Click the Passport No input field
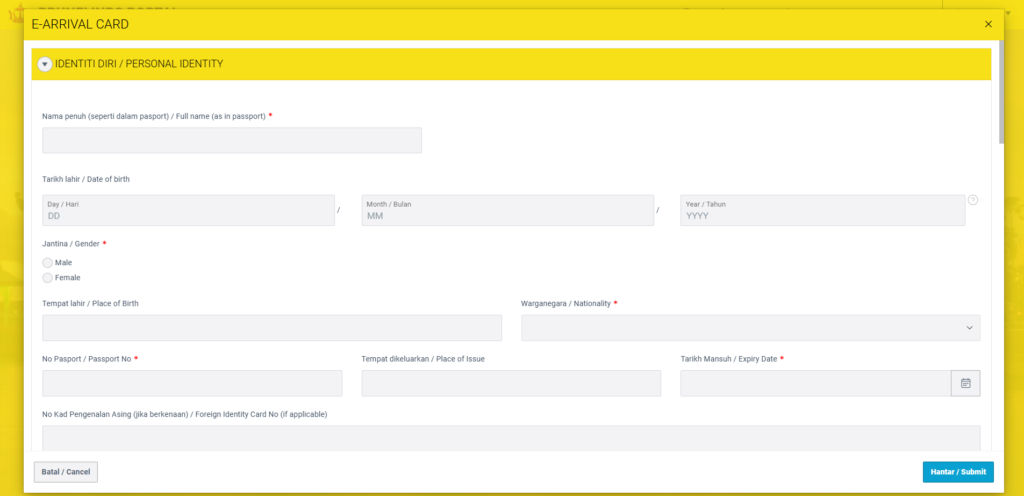 [192, 383]
